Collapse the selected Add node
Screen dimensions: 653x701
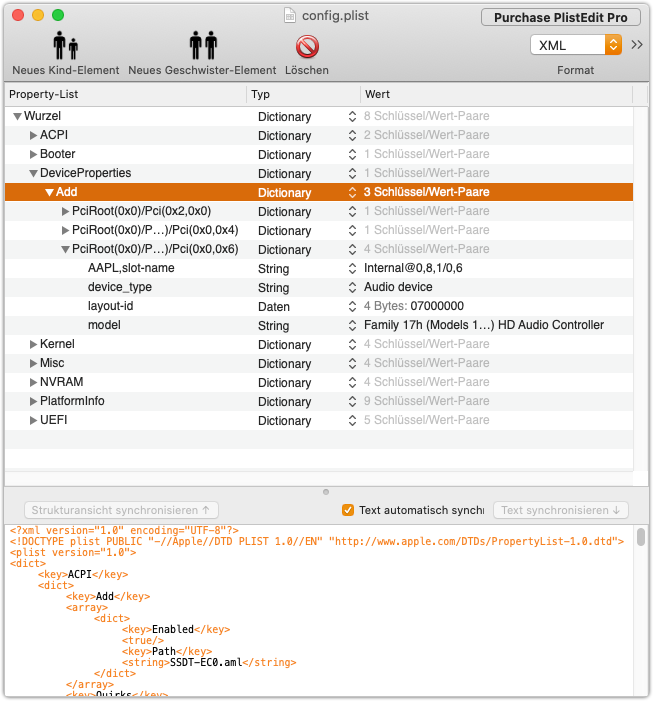[50, 193]
